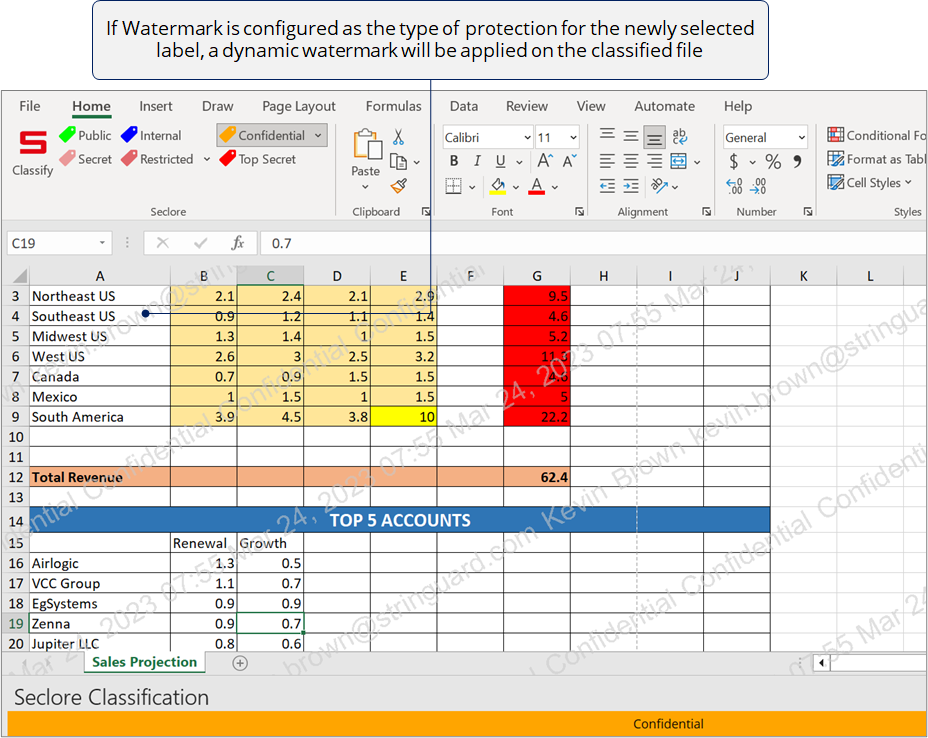
Task: Apply Accounting dollar number format
Action: coord(734,161)
